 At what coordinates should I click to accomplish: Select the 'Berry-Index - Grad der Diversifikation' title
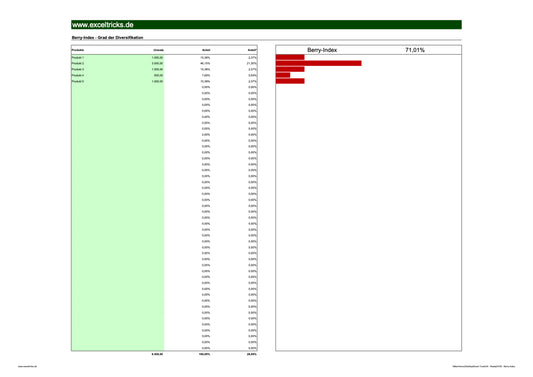(107, 38)
